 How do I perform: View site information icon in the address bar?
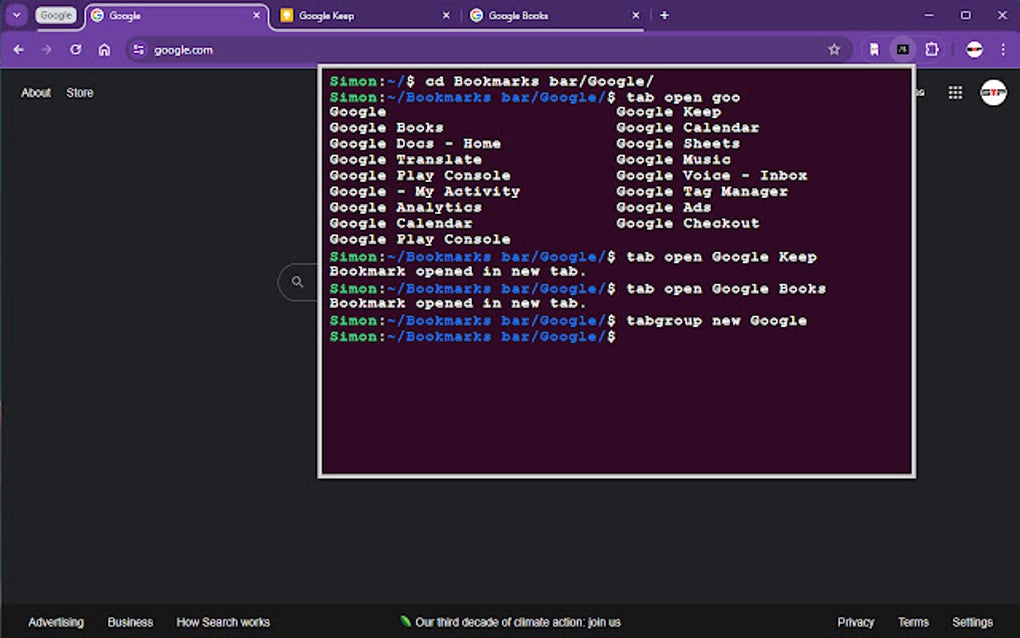(140, 49)
